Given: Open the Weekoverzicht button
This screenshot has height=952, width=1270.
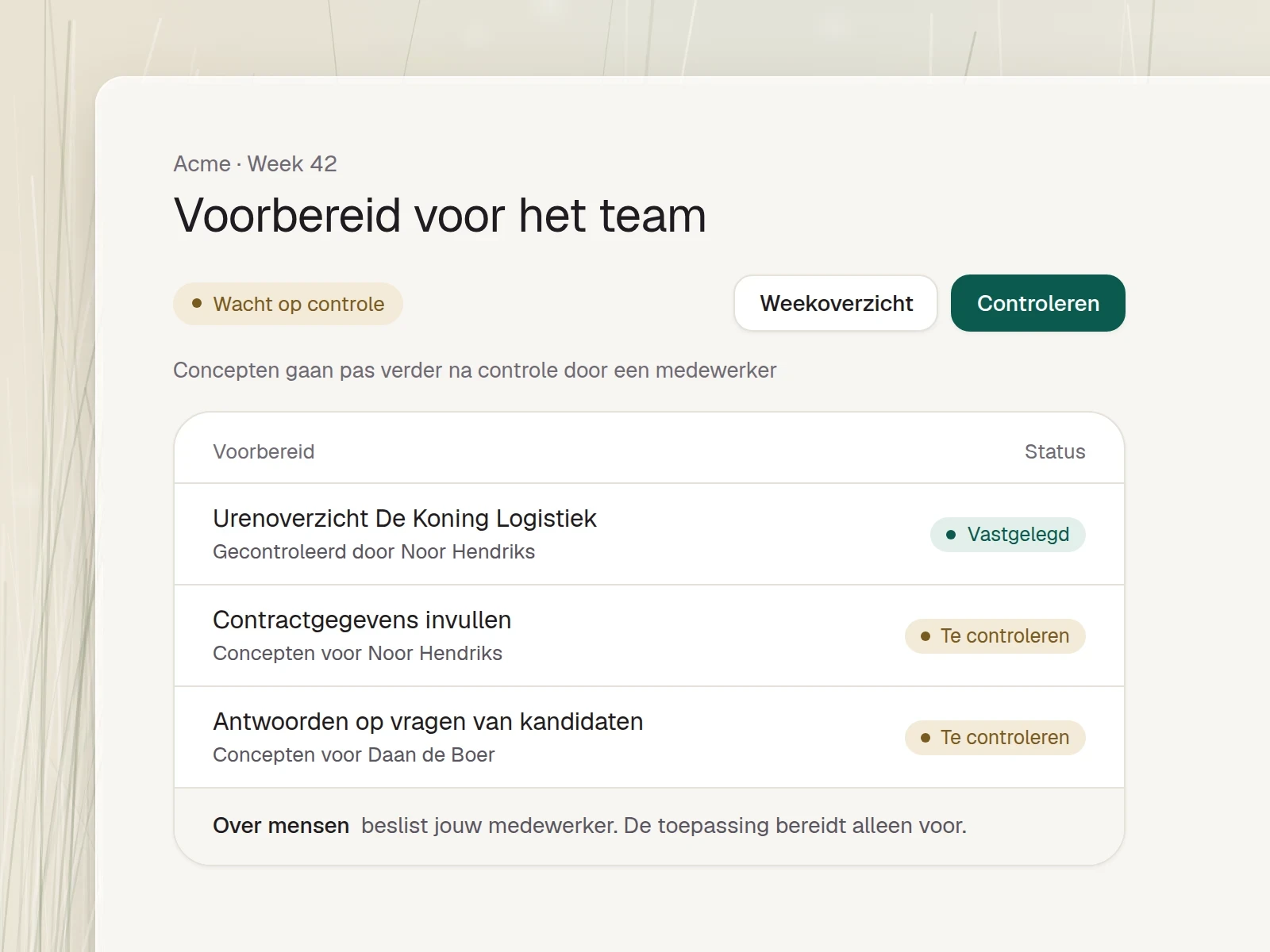Looking at the screenshot, I should [x=836, y=303].
